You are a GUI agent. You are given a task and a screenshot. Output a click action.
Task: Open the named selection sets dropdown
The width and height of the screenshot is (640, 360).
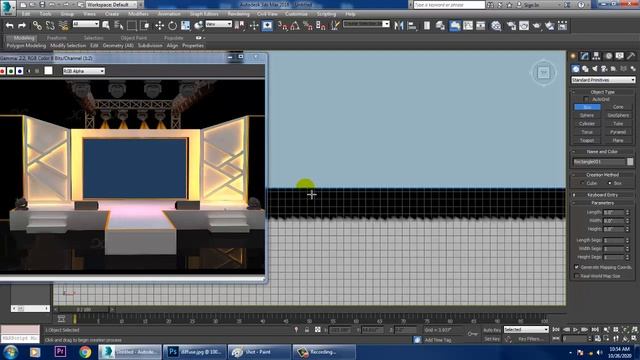point(366,24)
